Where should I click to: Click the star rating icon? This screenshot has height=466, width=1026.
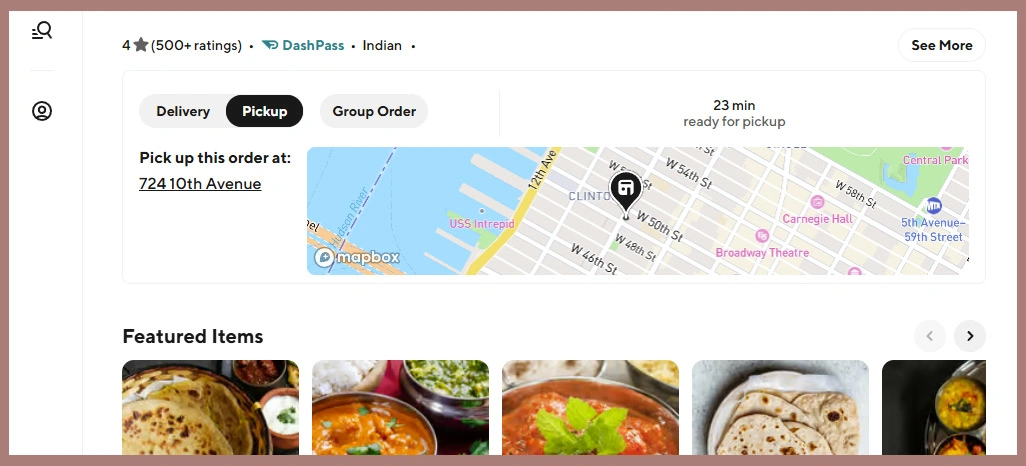click(x=141, y=45)
